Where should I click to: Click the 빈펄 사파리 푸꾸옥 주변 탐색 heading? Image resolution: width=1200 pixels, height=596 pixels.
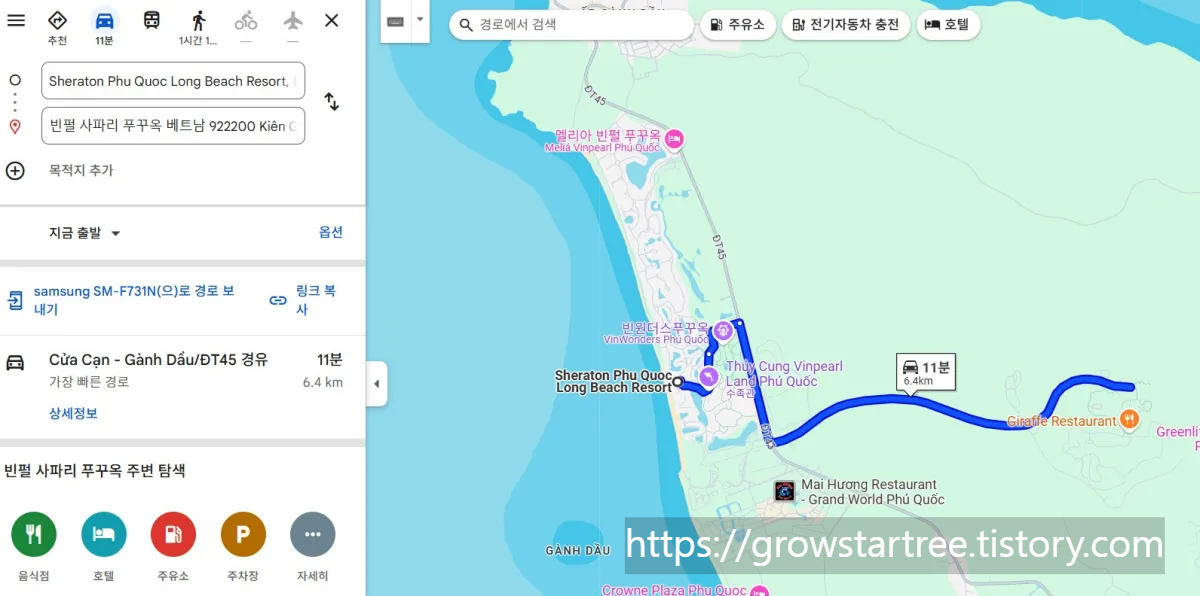(x=95, y=470)
